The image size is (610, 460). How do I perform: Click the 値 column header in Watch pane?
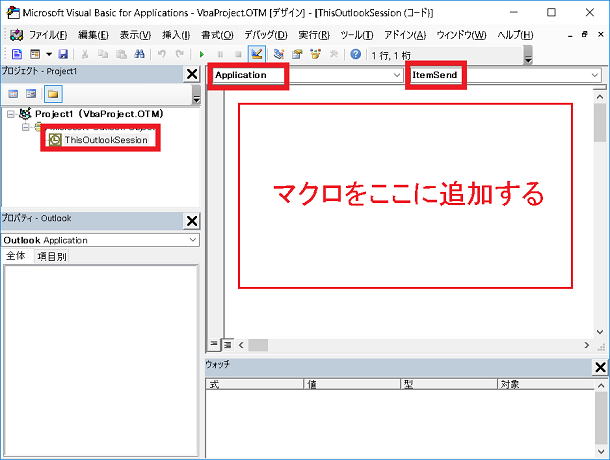[x=352, y=385]
